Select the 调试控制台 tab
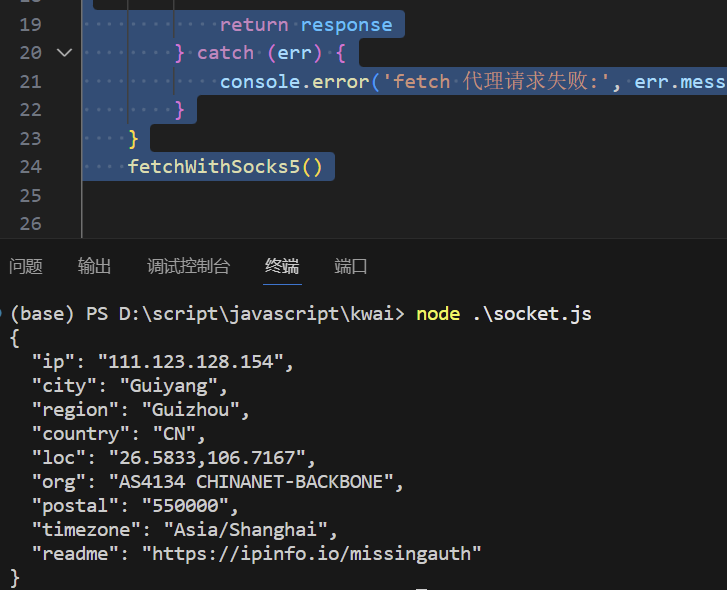Image resolution: width=727 pixels, height=590 pixels. pos(188,266)
